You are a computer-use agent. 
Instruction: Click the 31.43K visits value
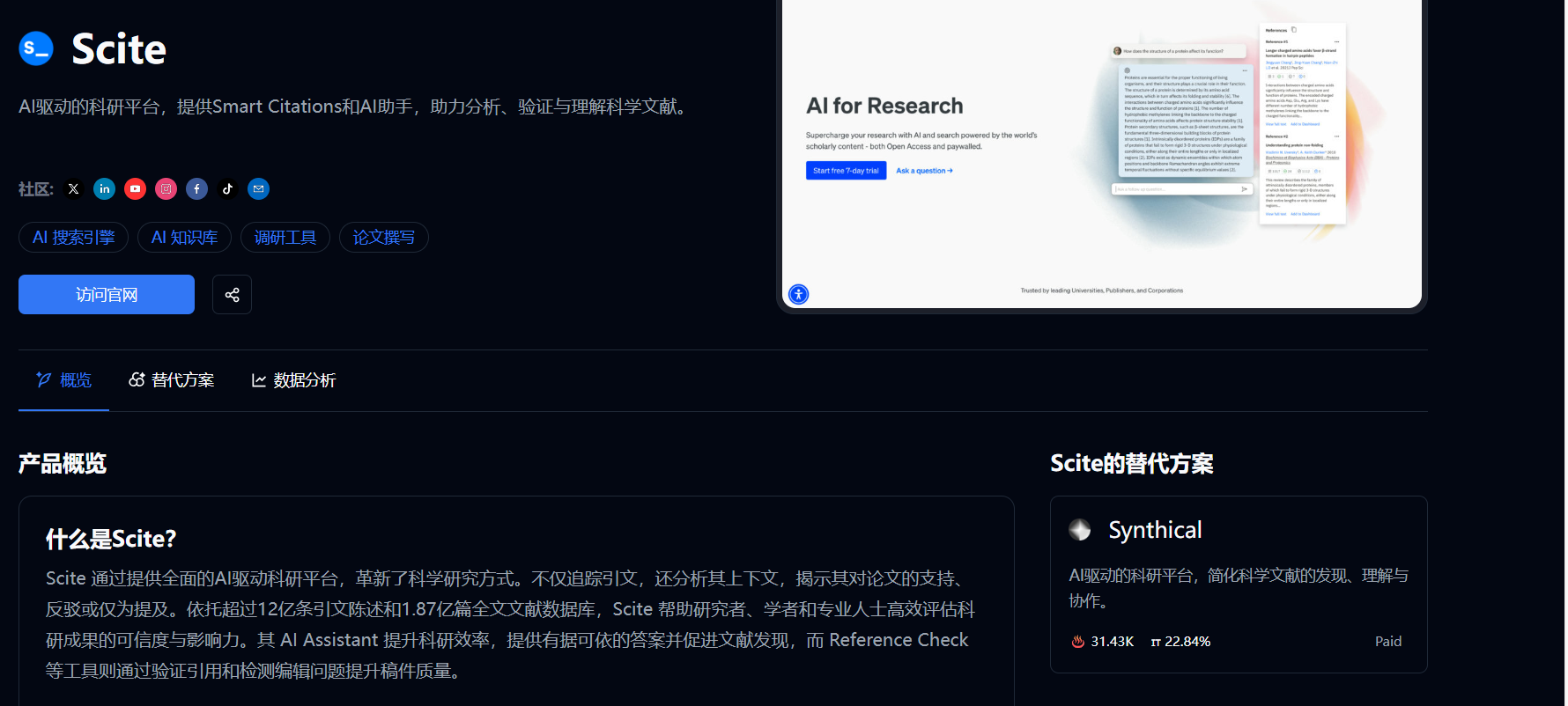point(1112,642)
